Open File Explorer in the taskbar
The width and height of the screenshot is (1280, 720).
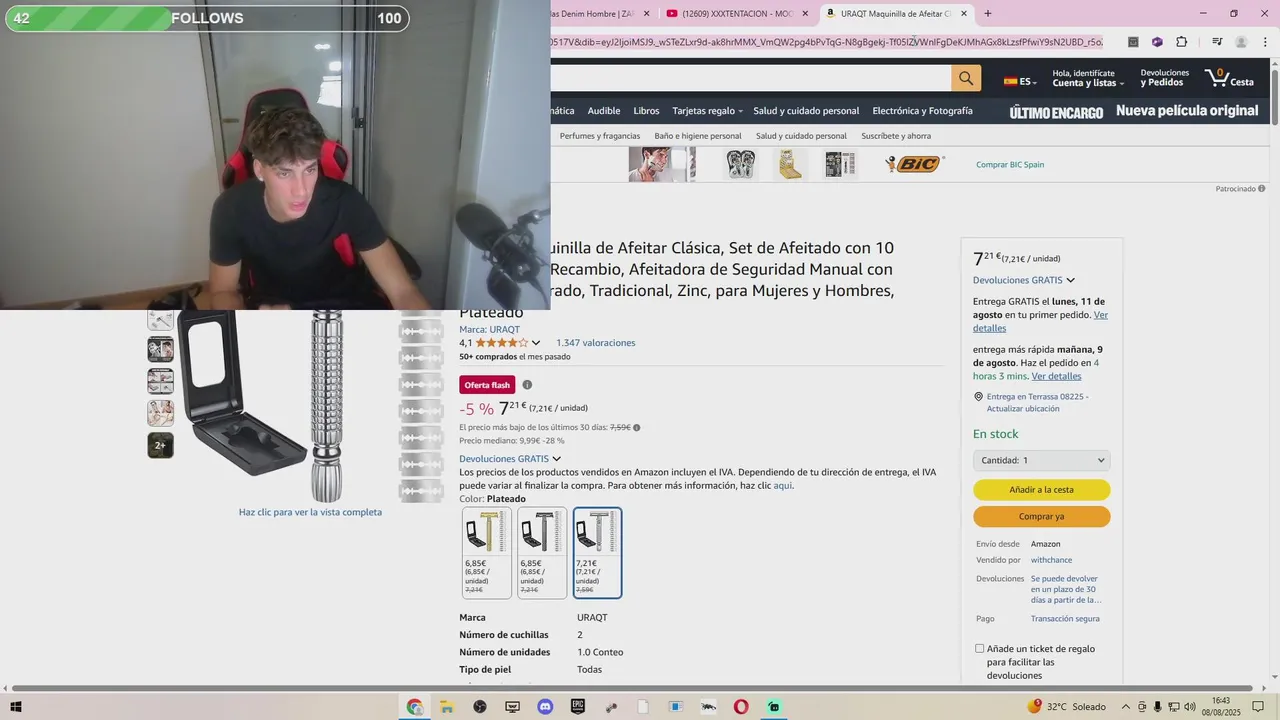[447, 707]
